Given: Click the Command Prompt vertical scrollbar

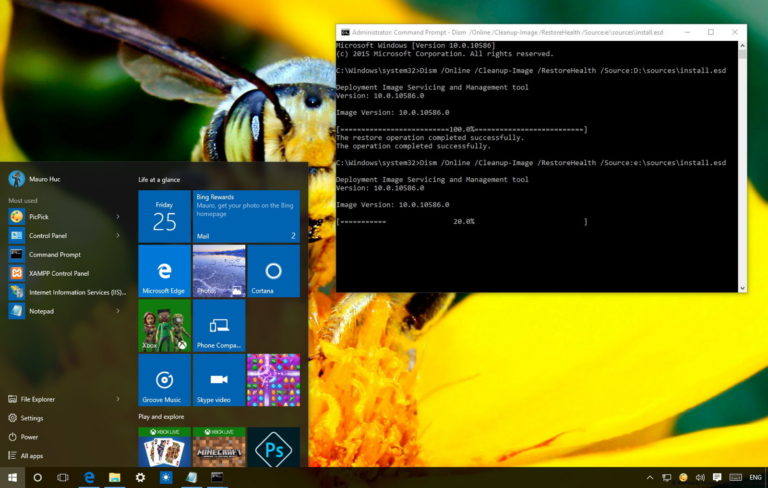Looking at the screenshot, I should click(741, 165).
